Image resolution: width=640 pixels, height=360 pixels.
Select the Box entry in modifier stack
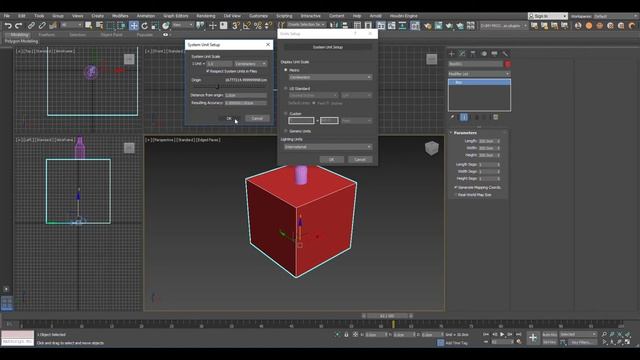point(479,82)
